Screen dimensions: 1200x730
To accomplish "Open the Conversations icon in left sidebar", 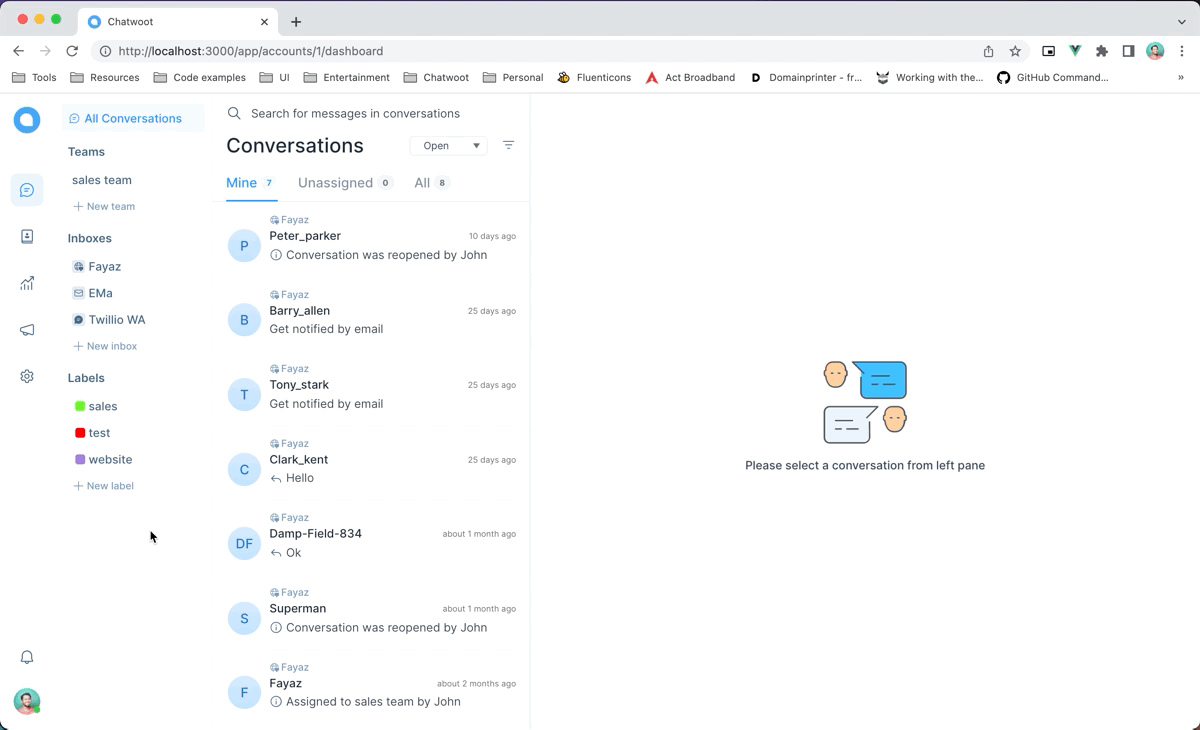I will pos(27,190).
